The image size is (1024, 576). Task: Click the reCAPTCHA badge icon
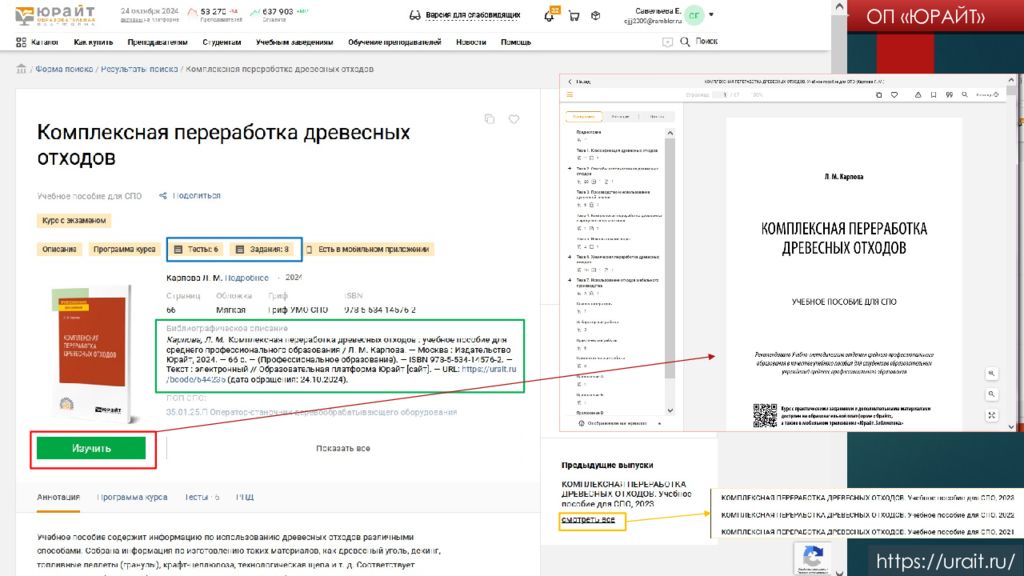(x=812, y=558)
